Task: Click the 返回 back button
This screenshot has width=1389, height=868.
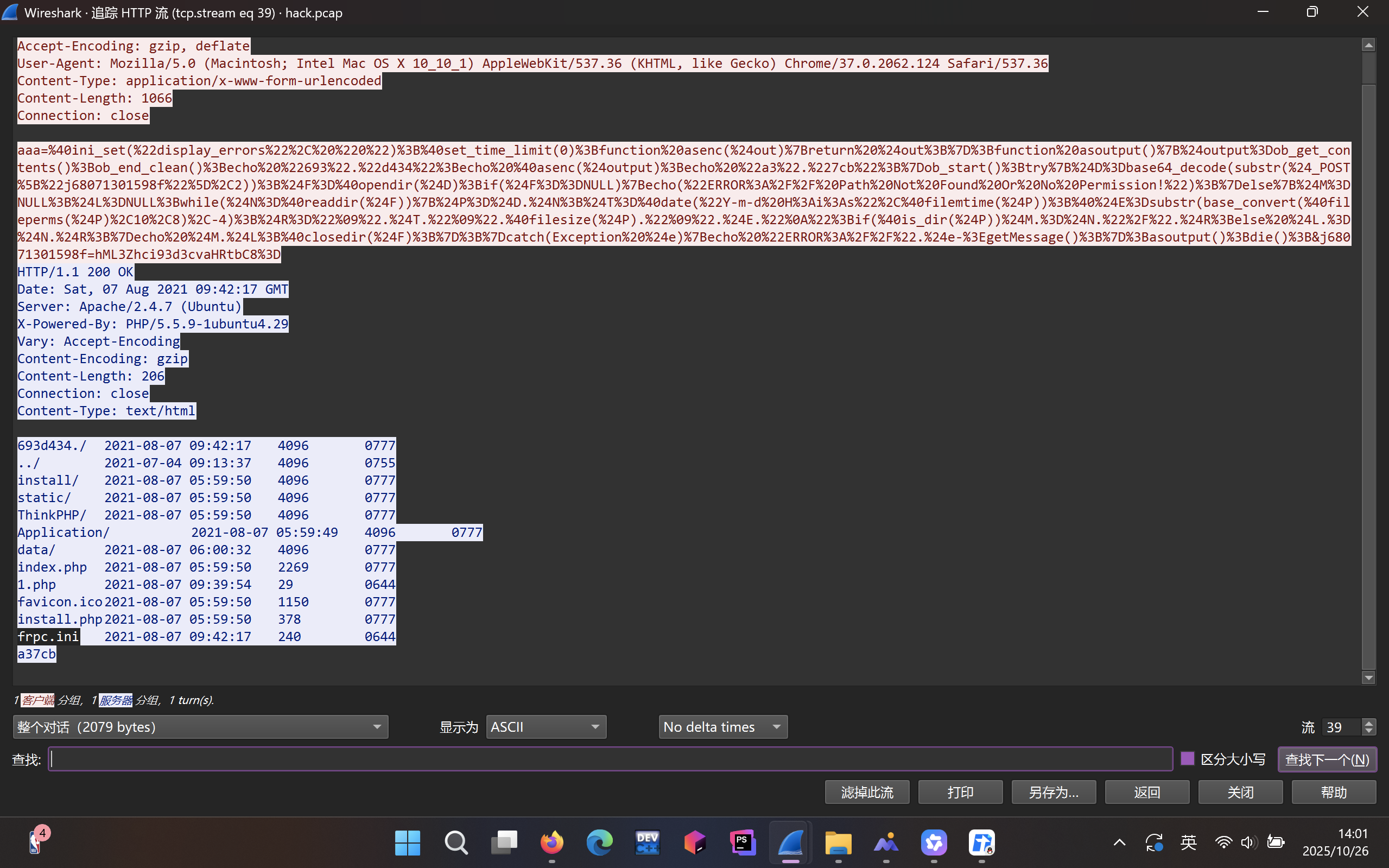Action: [x=1147, y=792]
